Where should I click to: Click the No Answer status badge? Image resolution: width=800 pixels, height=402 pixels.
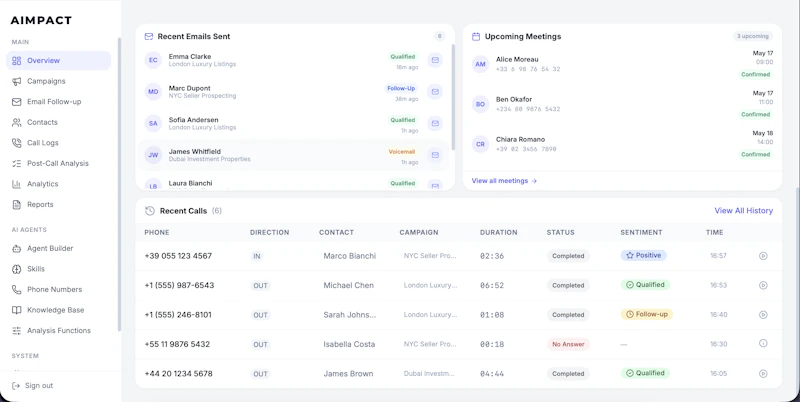pos(568,344)
